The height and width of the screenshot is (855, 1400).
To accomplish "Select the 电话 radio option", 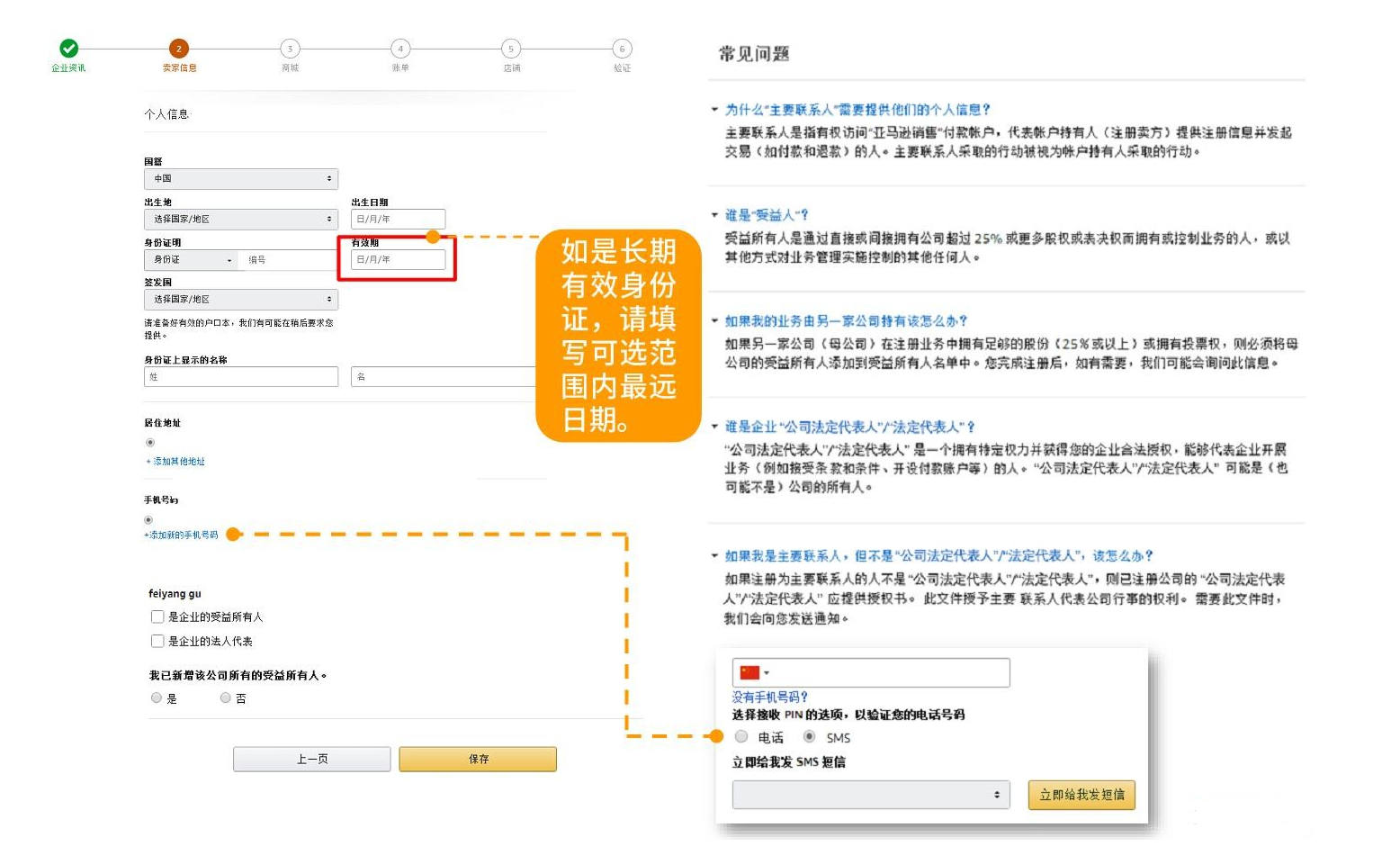I will [x=741, y=737].
